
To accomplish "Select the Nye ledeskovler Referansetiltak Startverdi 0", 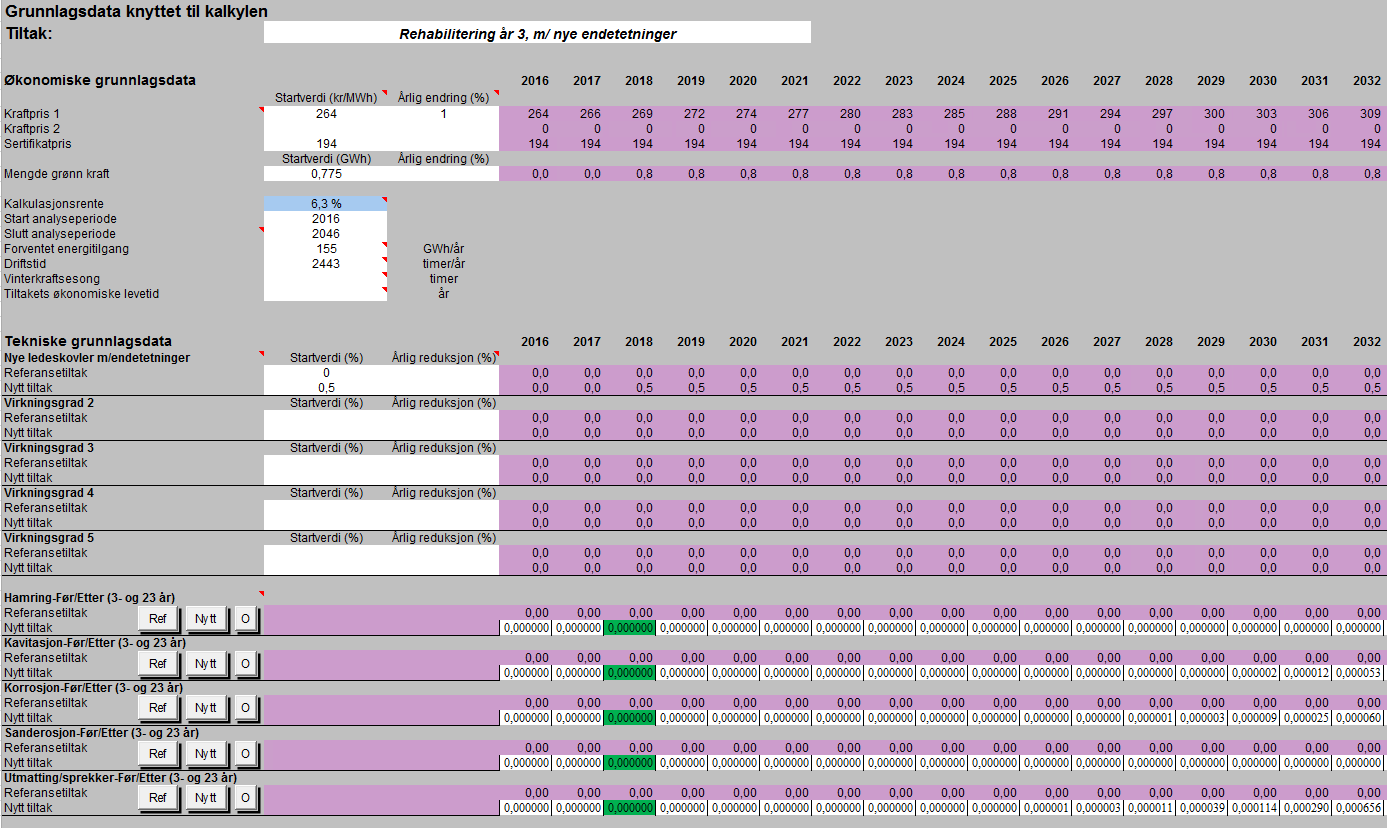I will (325, 373).
